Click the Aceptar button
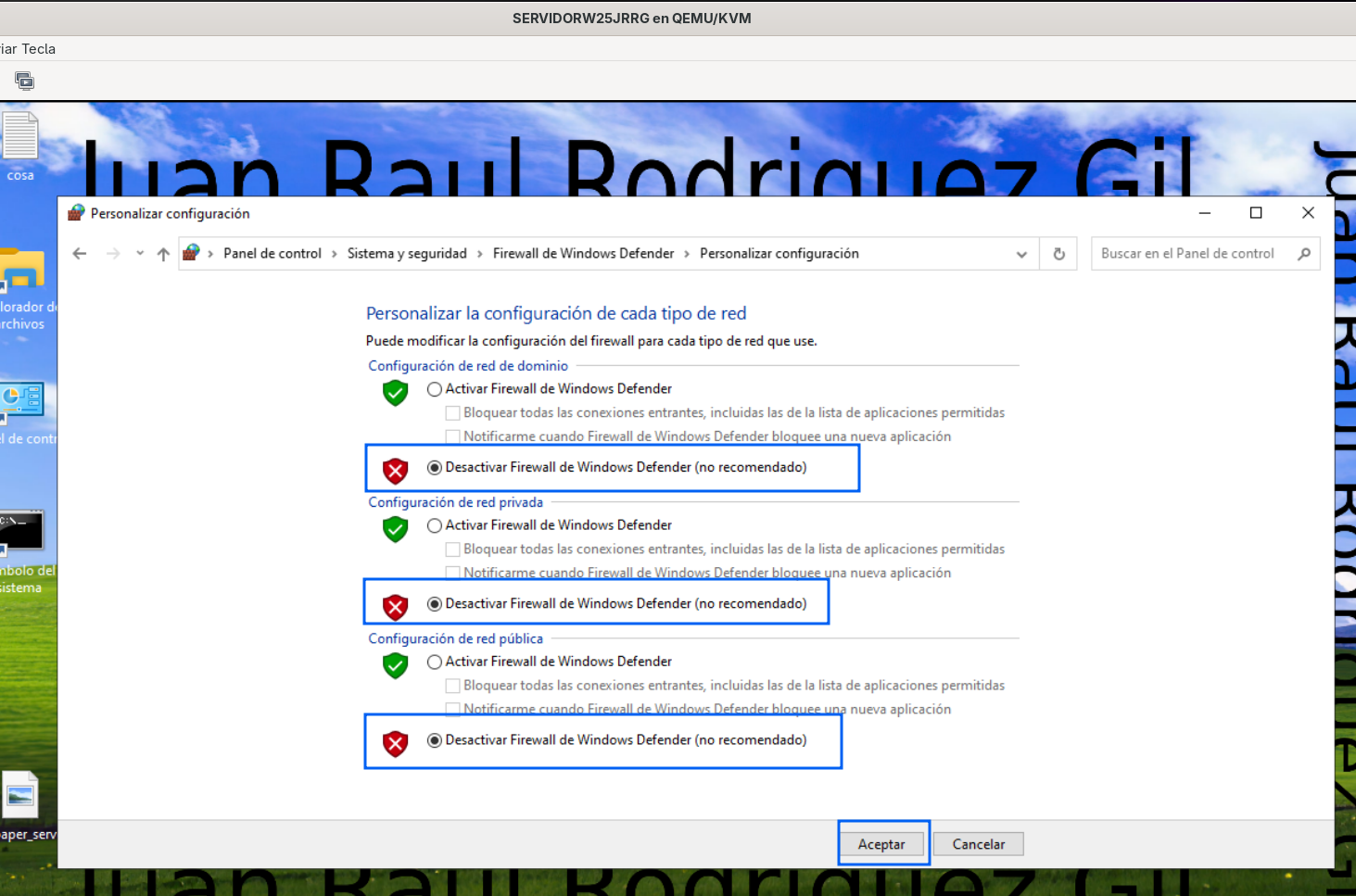The width and height of the screenshot is (1356, 896). tap(881, 844)
